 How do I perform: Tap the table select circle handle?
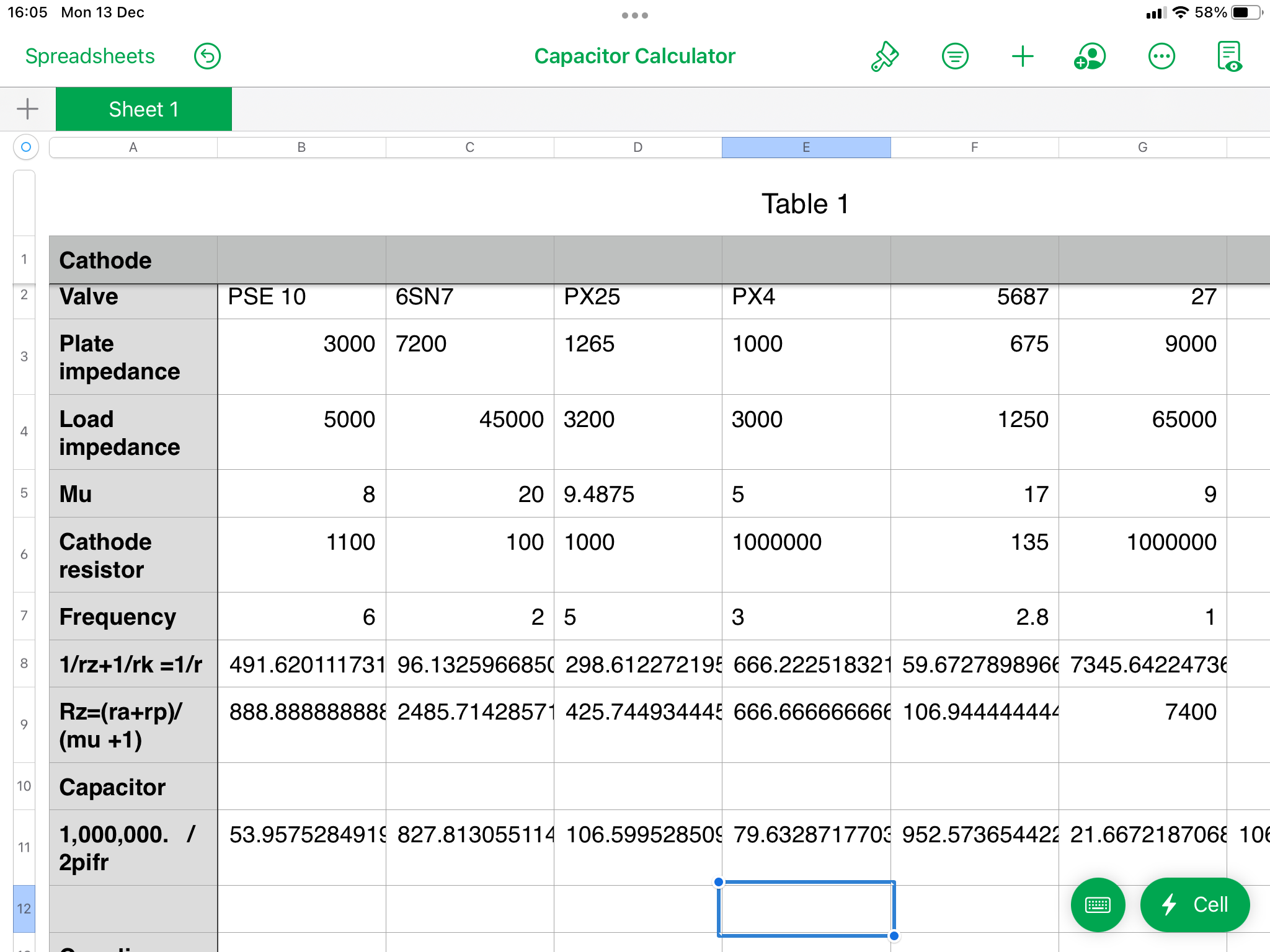(x=25, y=147)
